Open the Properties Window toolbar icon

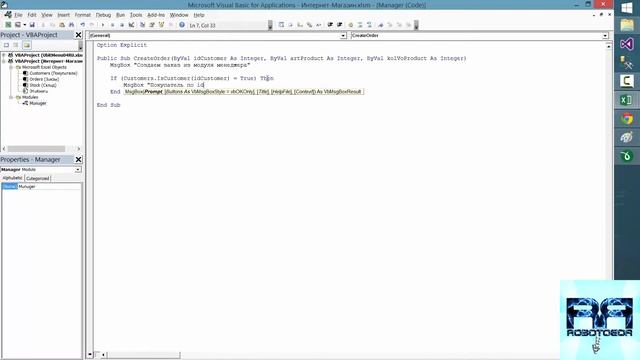pos(152,25)
